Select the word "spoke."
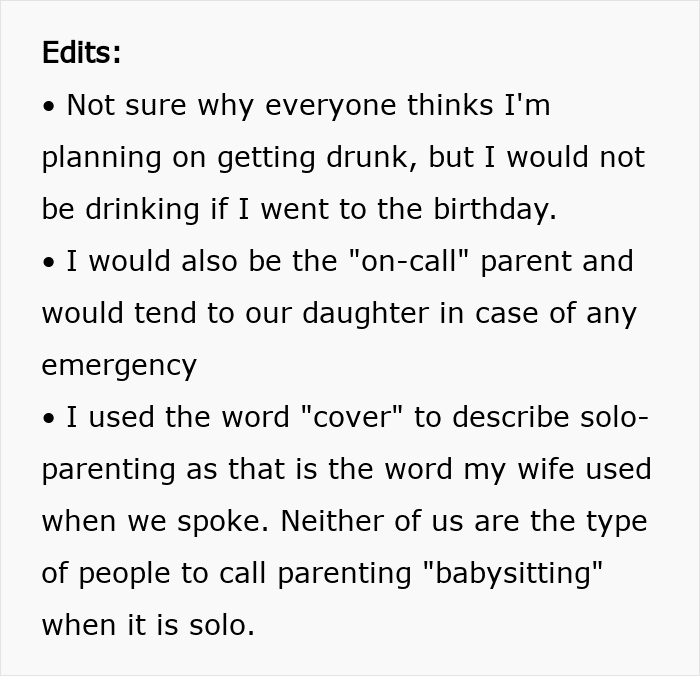Screen dimensions: 700x676 pos(223,522)
